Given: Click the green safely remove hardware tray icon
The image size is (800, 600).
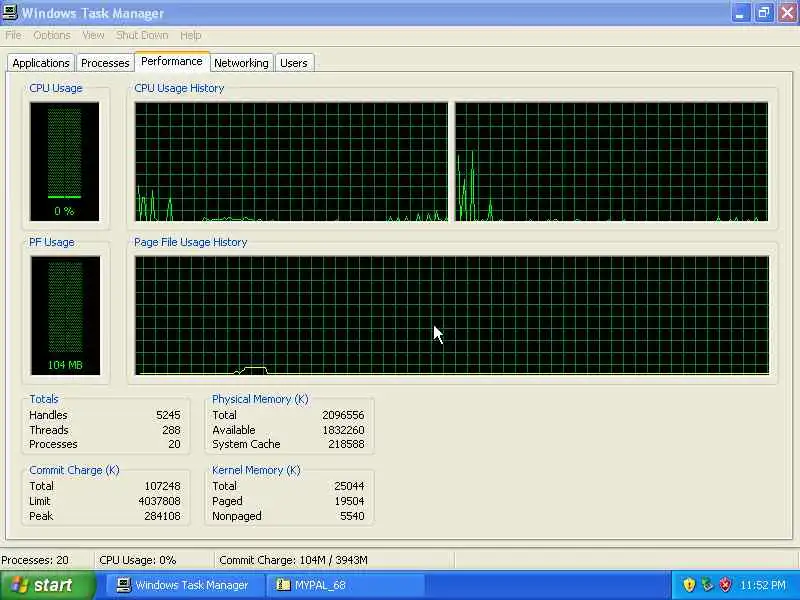Looking at the screenshot, I should point(707,585).
